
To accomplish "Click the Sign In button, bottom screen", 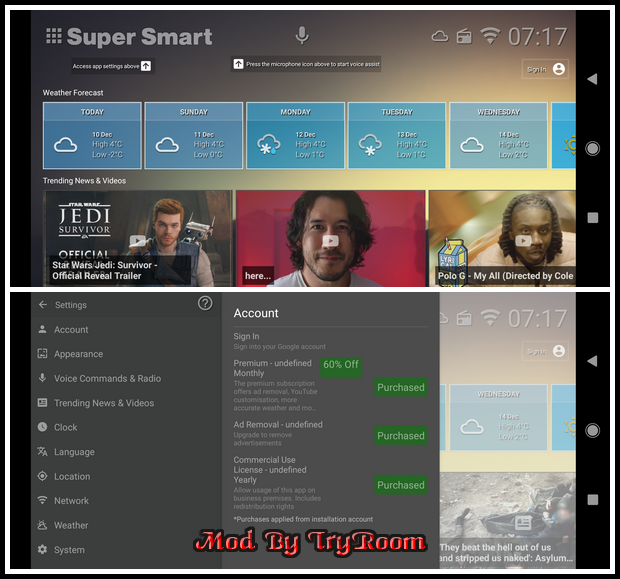I will pos(545,351).
